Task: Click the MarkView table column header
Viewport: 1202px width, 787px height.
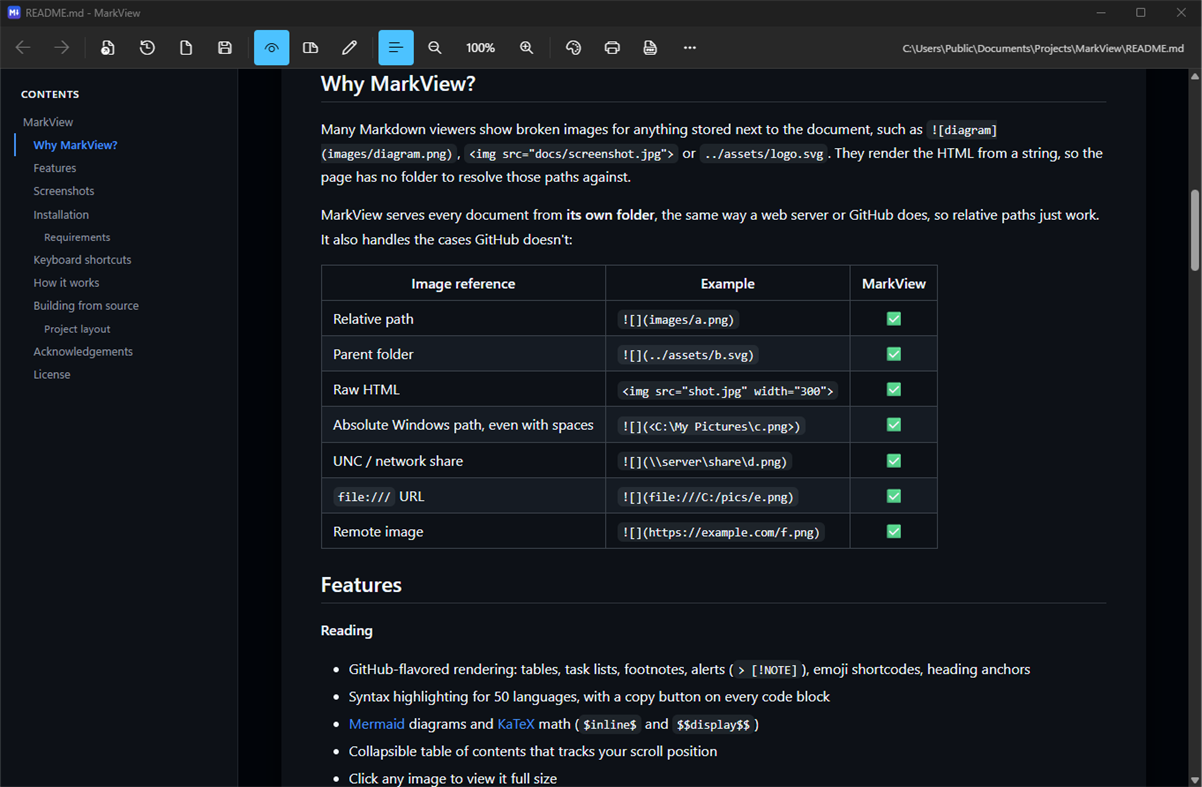Action: coord(894,284)
